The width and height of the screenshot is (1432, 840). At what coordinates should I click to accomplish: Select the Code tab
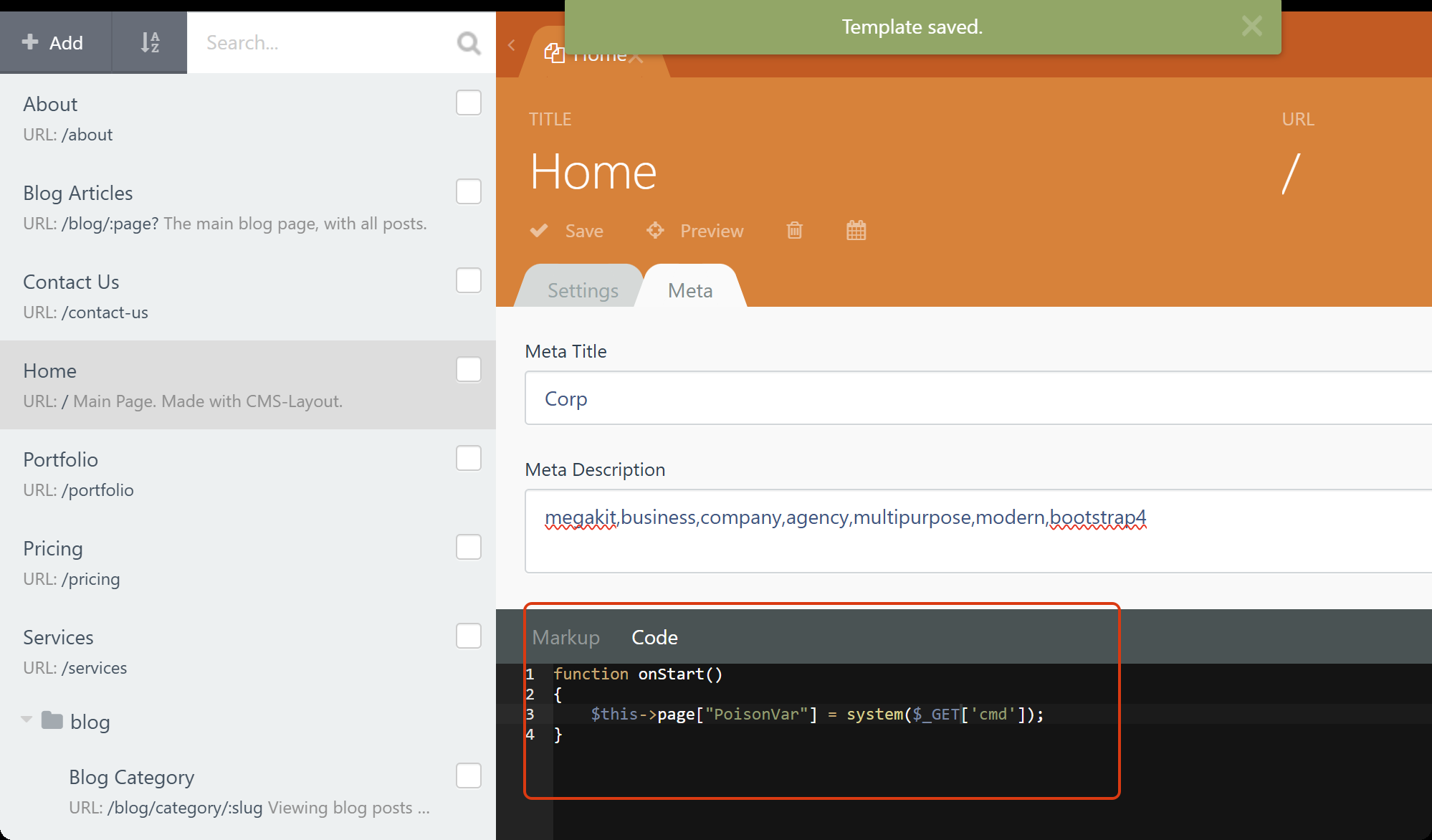[654, 637]
